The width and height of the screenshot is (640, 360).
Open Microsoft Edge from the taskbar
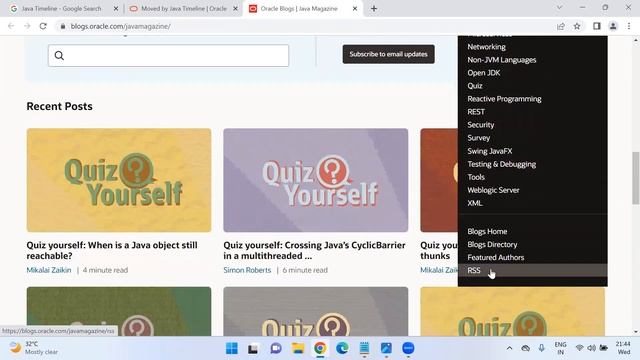tap(342, 348)
